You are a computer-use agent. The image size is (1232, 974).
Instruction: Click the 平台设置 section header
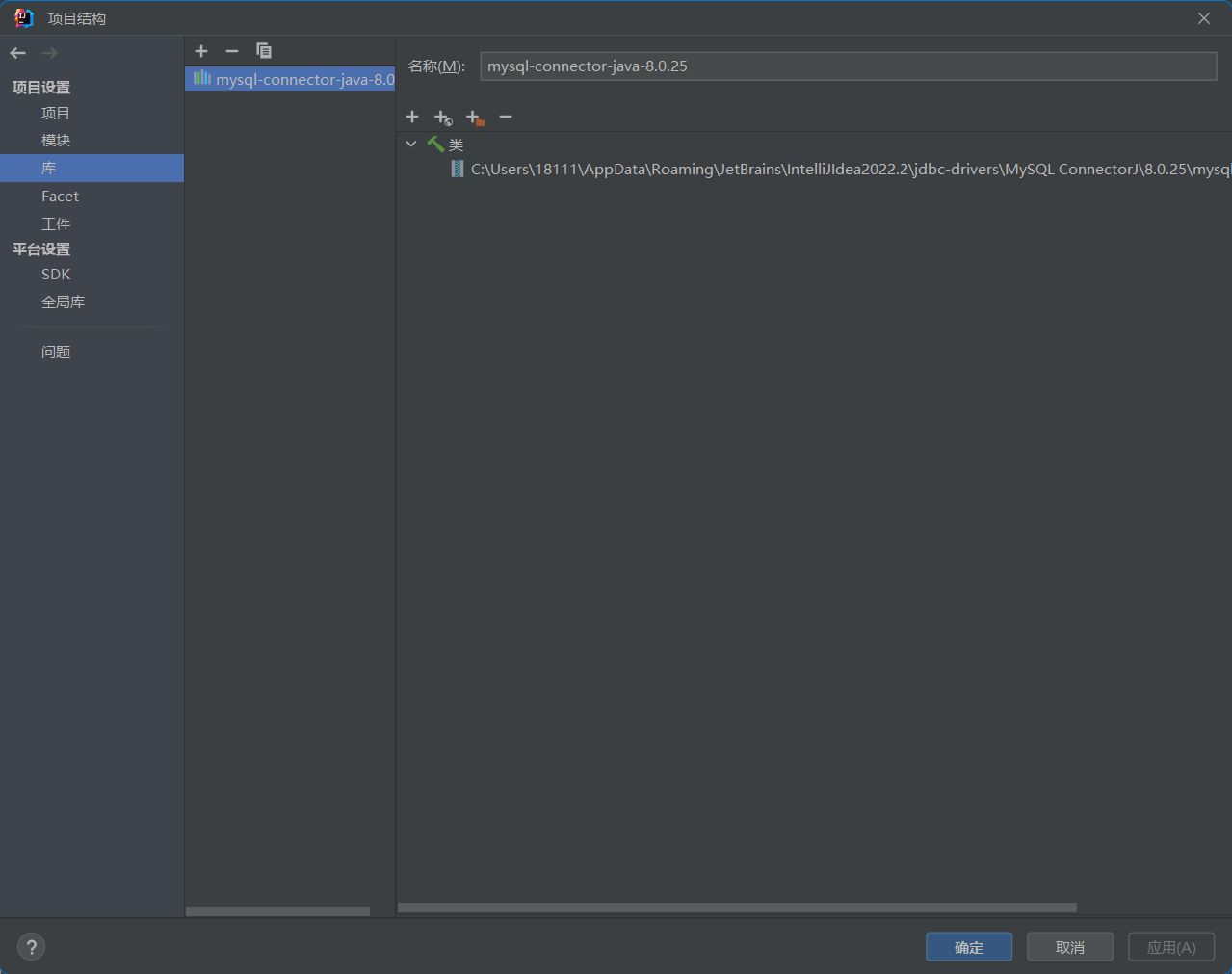(41, 250)
